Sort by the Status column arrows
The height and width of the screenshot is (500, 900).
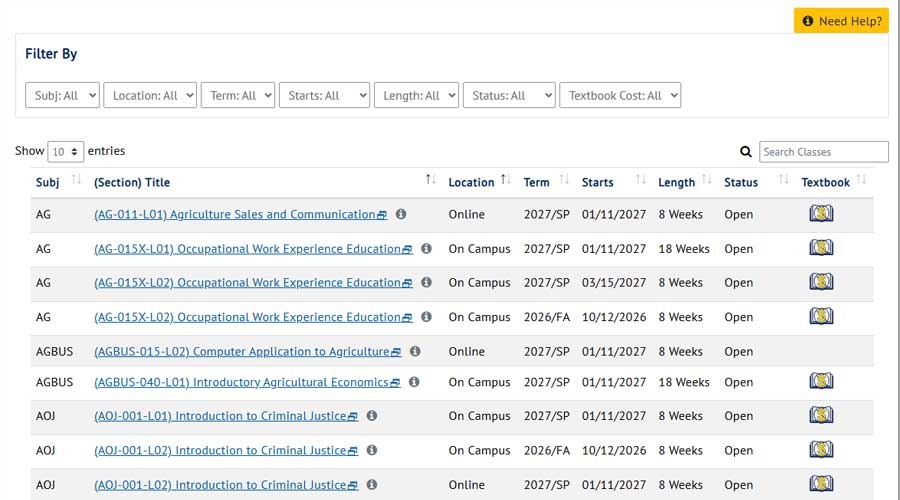783,180
